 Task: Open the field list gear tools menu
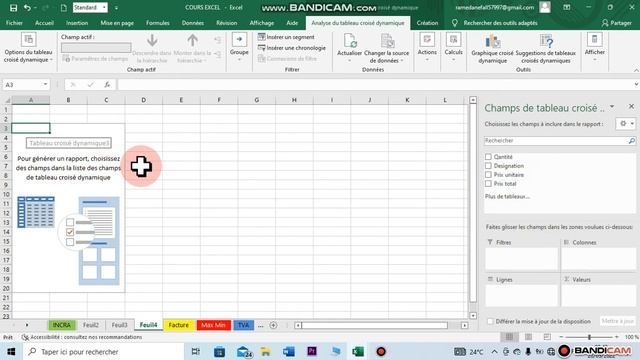coord(626,124)
